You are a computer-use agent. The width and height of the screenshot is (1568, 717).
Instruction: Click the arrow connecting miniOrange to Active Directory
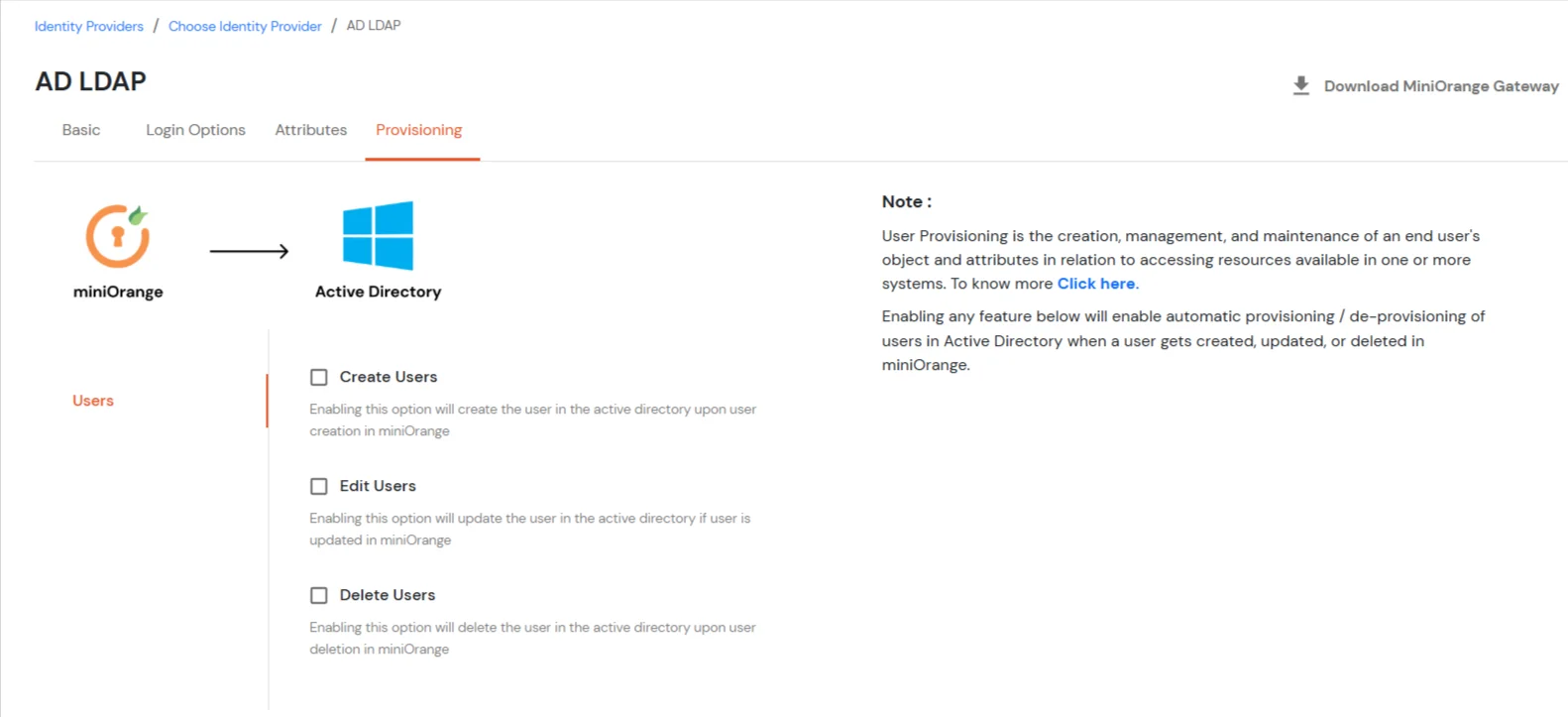pyautogui.click(x=250, y=251)
